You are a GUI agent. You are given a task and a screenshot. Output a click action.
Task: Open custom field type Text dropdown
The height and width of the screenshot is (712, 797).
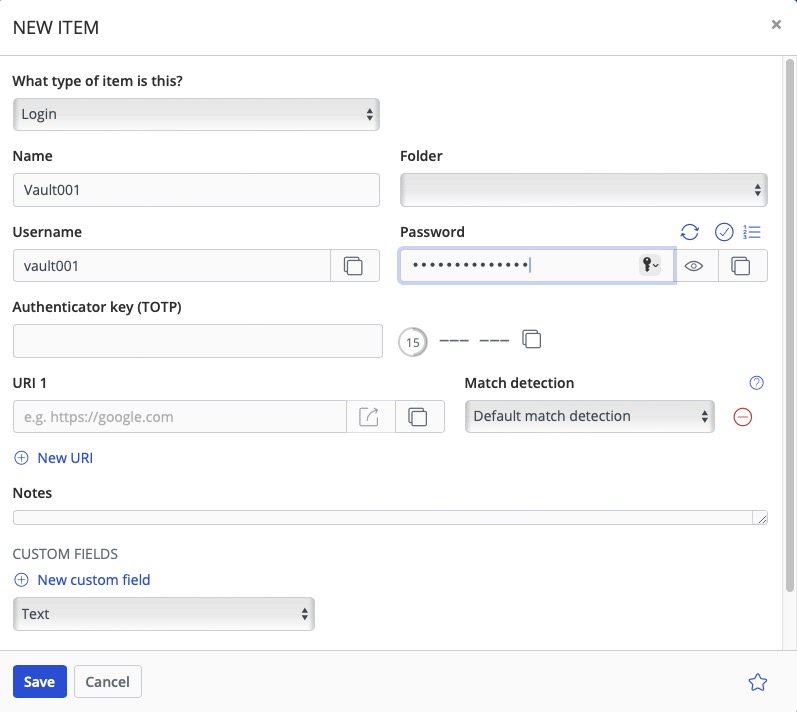point(164,614)
